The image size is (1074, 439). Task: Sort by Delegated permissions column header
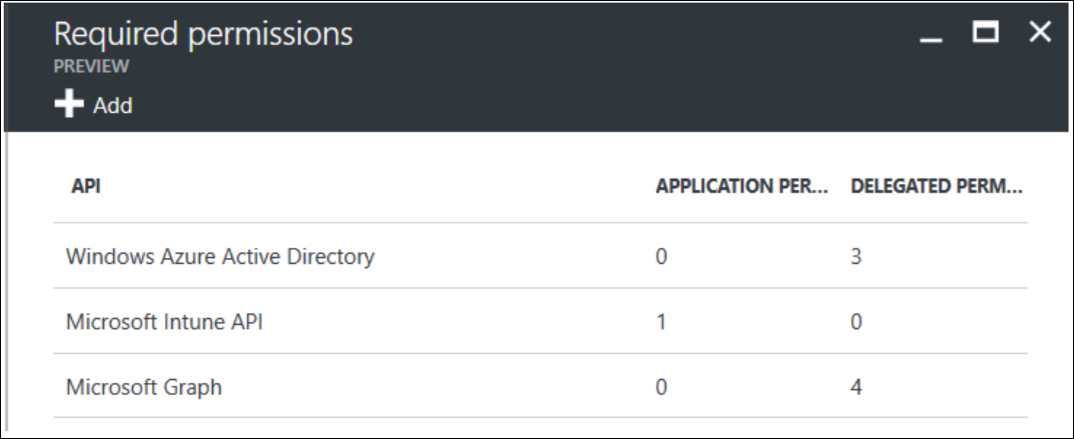[x=936, y=186]
